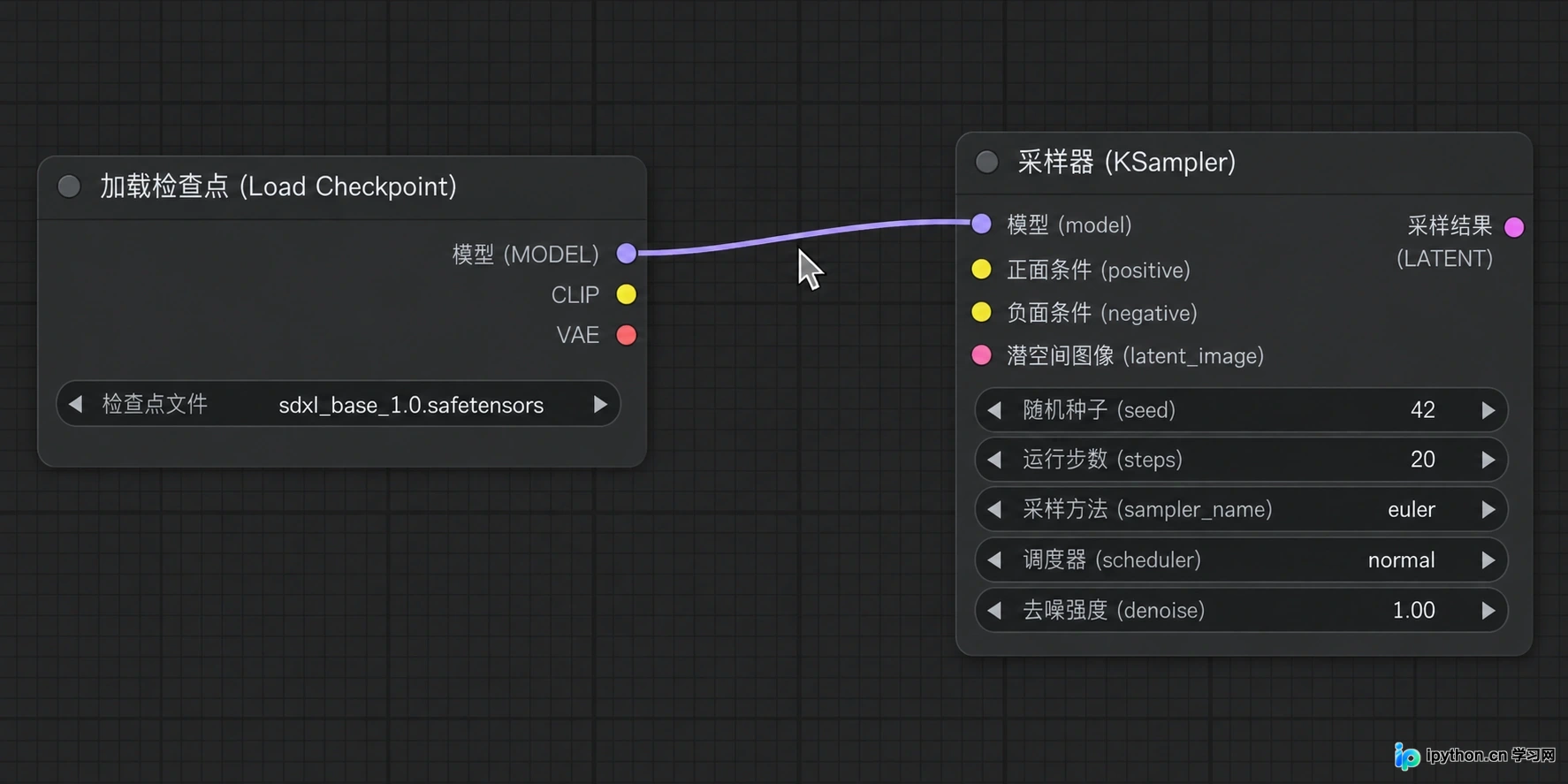Decrease the seed value with left arrow
Viewport: 1568px width, 784px height.
click(994, 410)
